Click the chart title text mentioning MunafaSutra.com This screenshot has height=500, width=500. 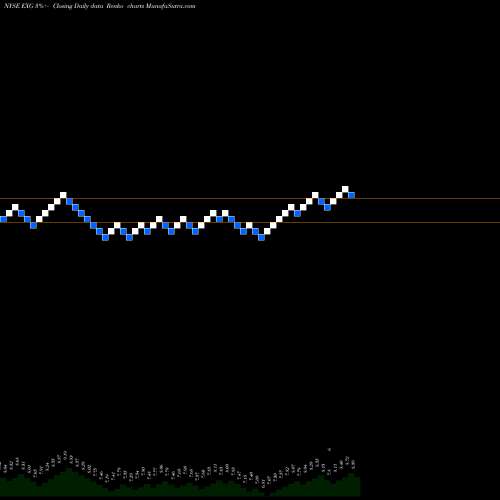[100, 6]
